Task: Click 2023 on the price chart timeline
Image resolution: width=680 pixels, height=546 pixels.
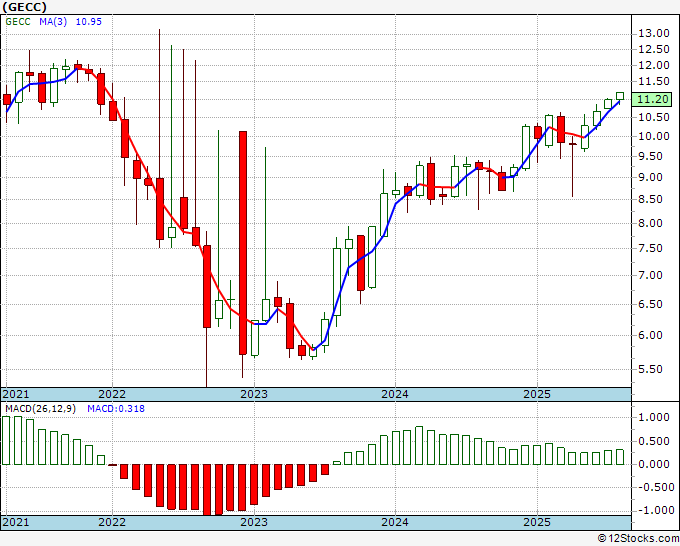Action: (254, 394)
